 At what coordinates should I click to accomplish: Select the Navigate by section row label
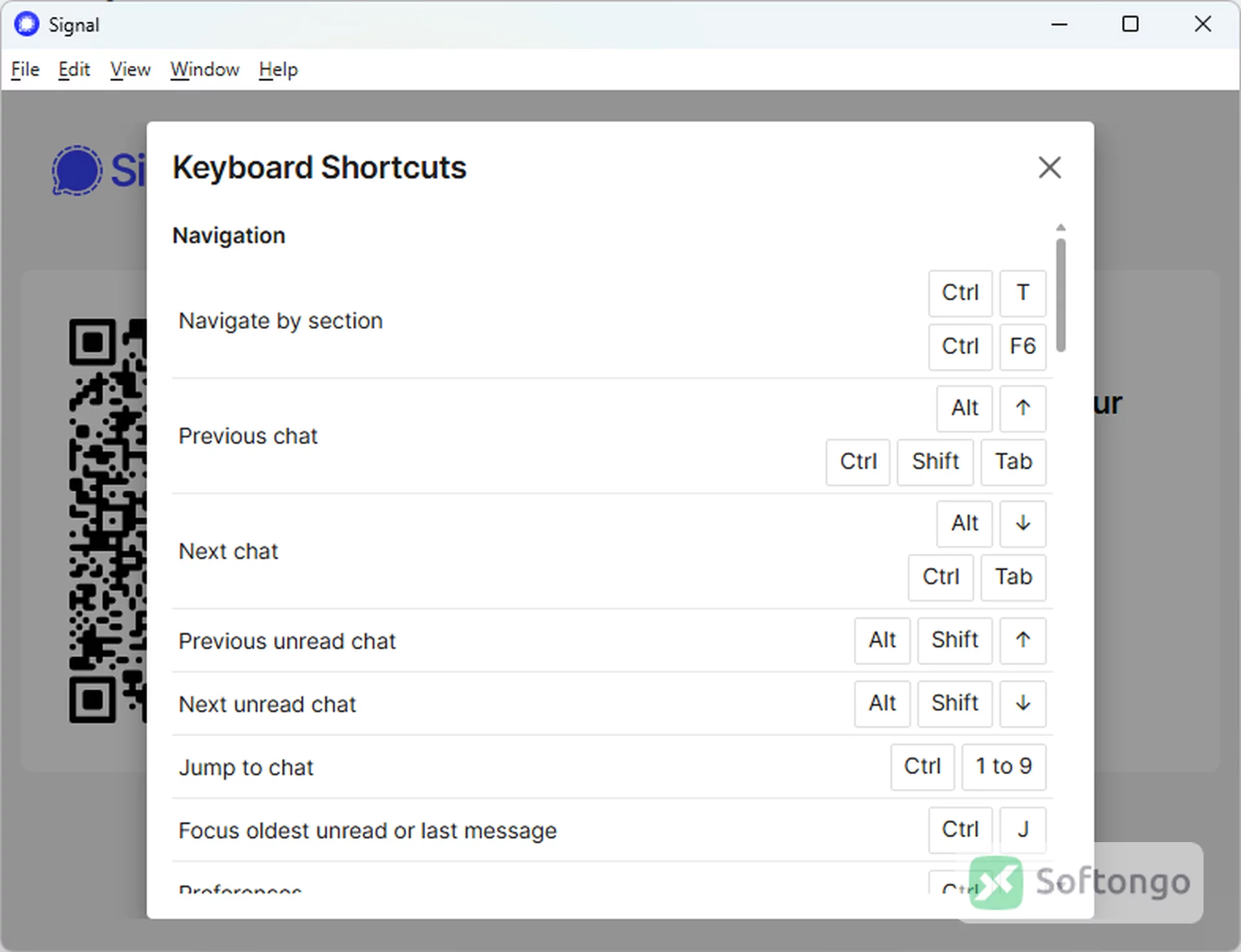(x=281, y=321)
